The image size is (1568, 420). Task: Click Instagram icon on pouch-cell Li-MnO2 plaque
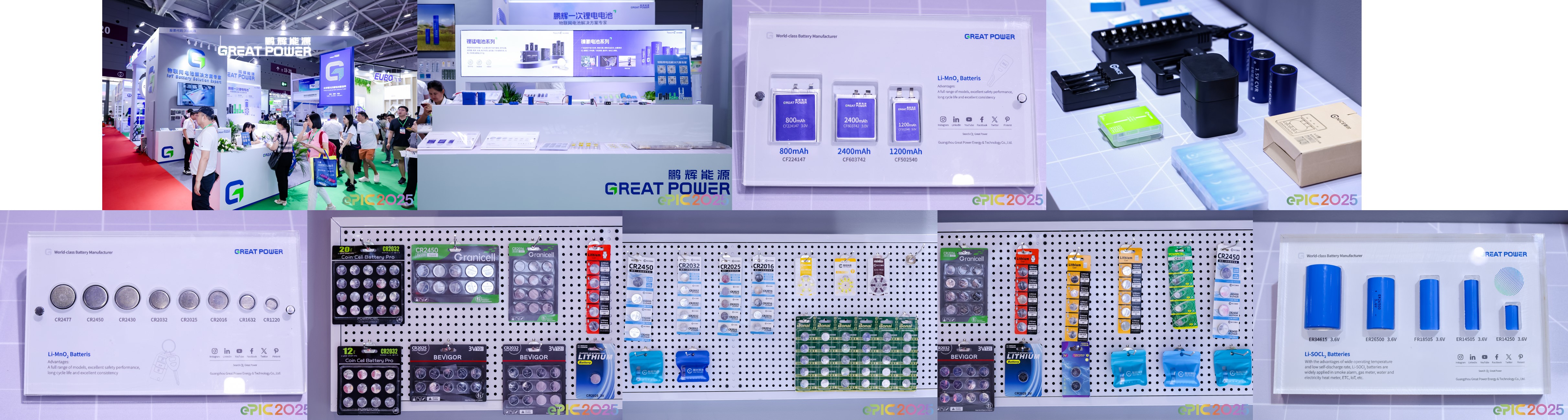(943, 120)
